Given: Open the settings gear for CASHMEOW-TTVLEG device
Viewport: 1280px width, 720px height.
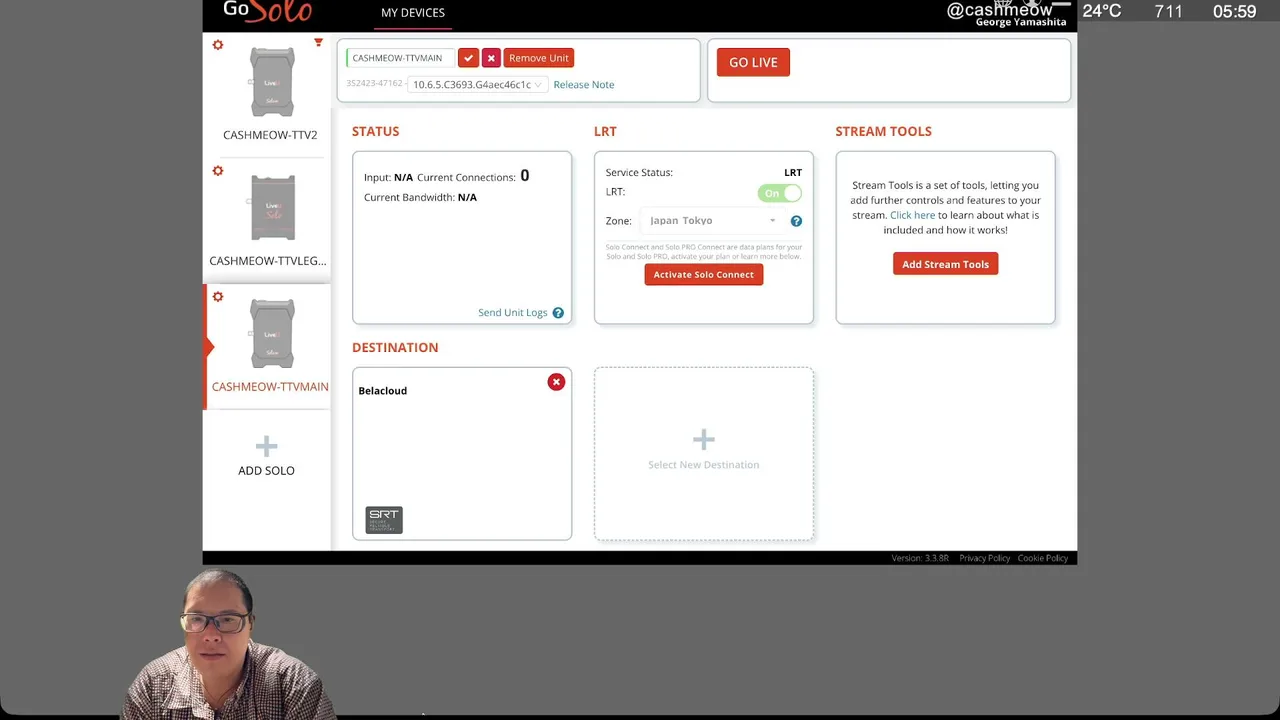Looking at the screenshot, I should pos(218,171).
